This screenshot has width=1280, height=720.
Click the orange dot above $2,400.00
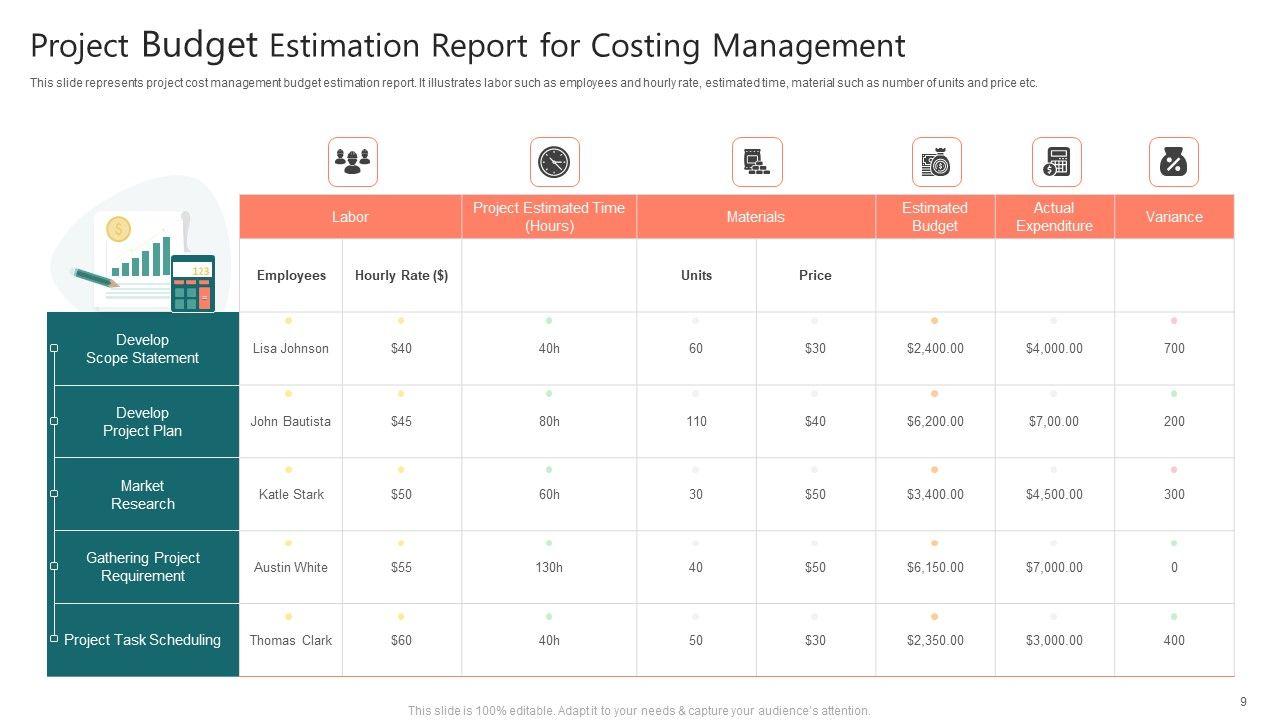click(935, 321)
